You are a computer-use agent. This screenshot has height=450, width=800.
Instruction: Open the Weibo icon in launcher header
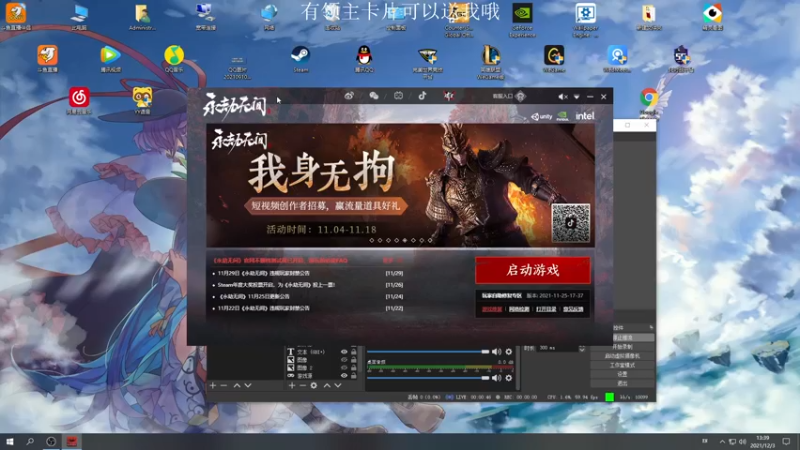pos(349,96)
